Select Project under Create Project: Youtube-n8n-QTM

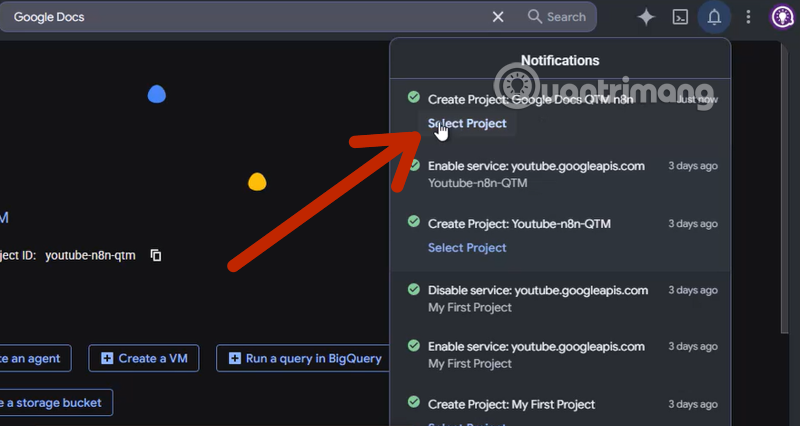(467, 247)
